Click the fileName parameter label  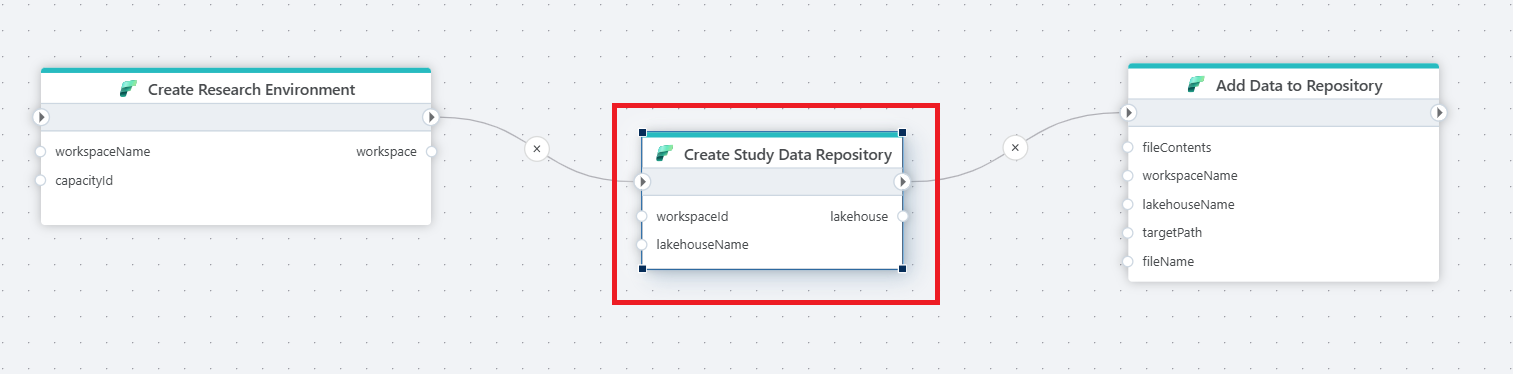point(1168,261)
